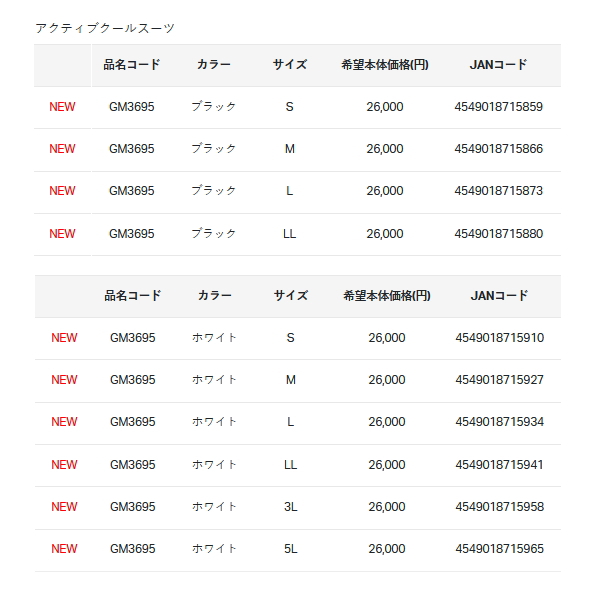This screenshot has height=600, width=600.
Task: Click JAN code 4549018715859
Action: pyautogui.click(x=498, y=107)
